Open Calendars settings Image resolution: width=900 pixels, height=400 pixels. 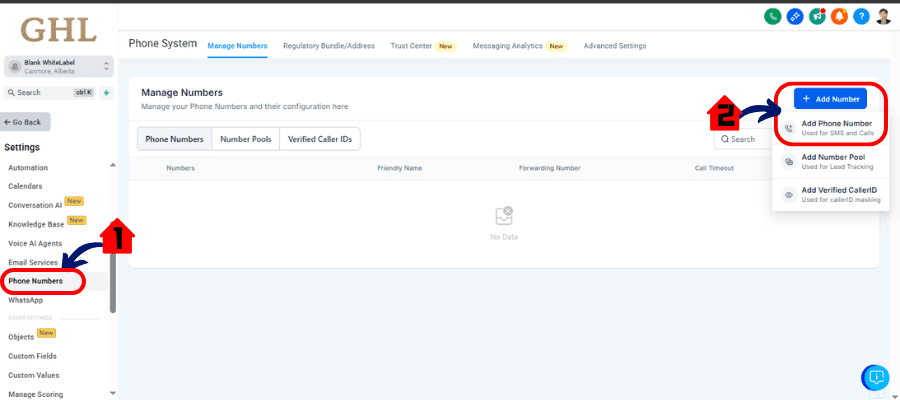[25, 187]
